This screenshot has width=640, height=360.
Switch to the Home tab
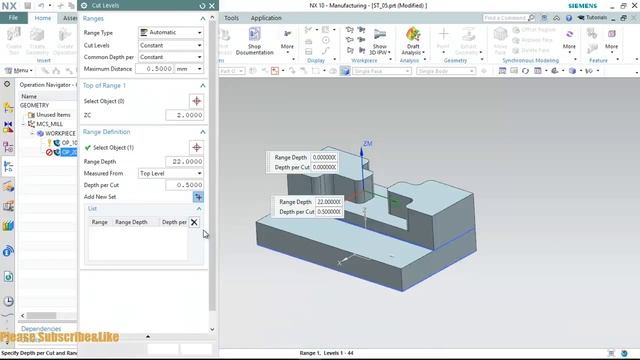[x=43, y=18]
